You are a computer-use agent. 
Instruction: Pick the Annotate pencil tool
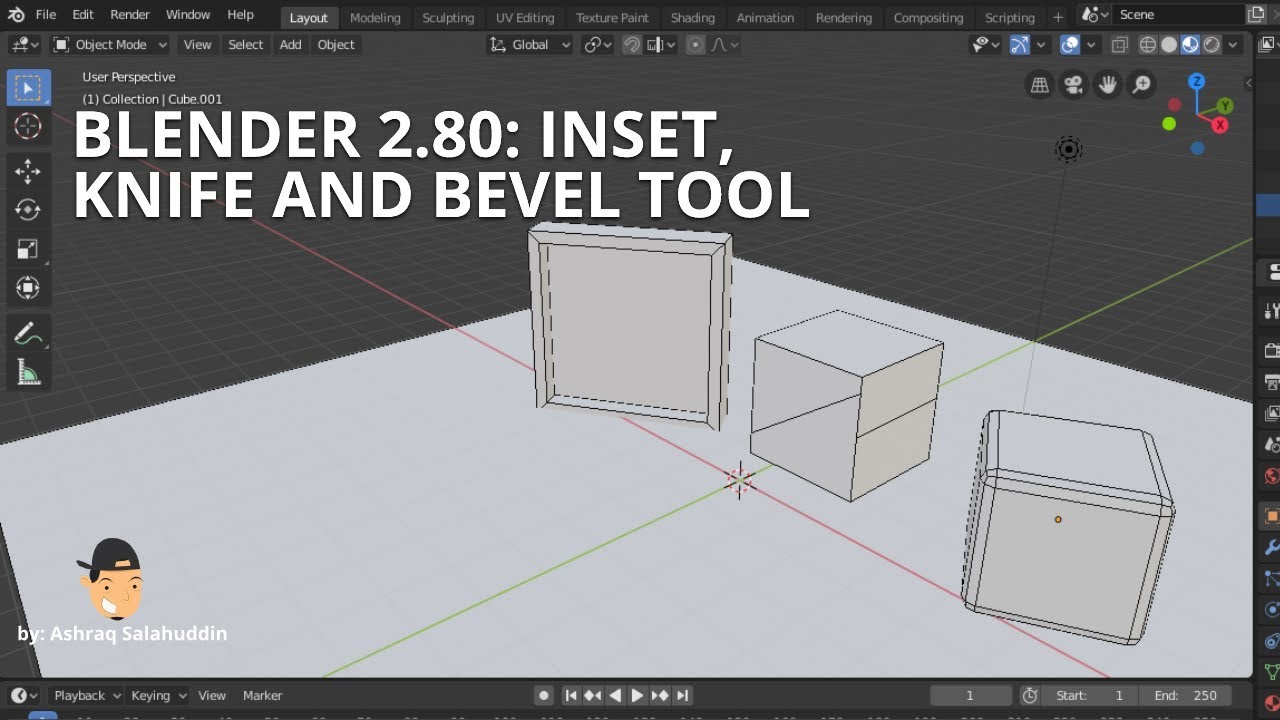28,334
